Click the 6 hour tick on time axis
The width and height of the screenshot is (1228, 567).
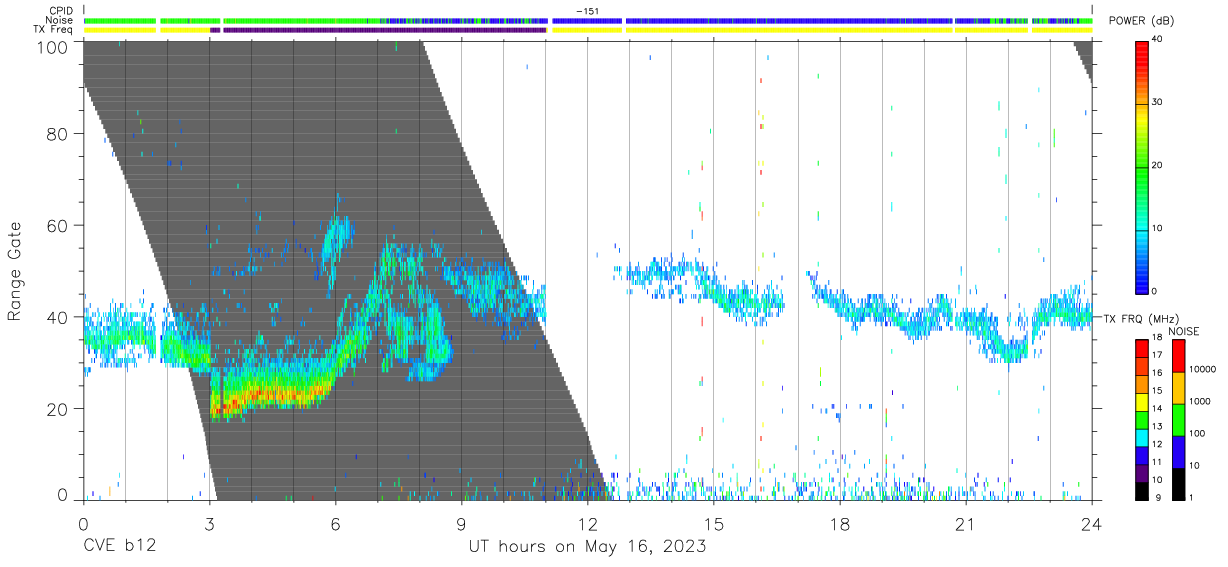pyautogui.click(x=335, y=524)
